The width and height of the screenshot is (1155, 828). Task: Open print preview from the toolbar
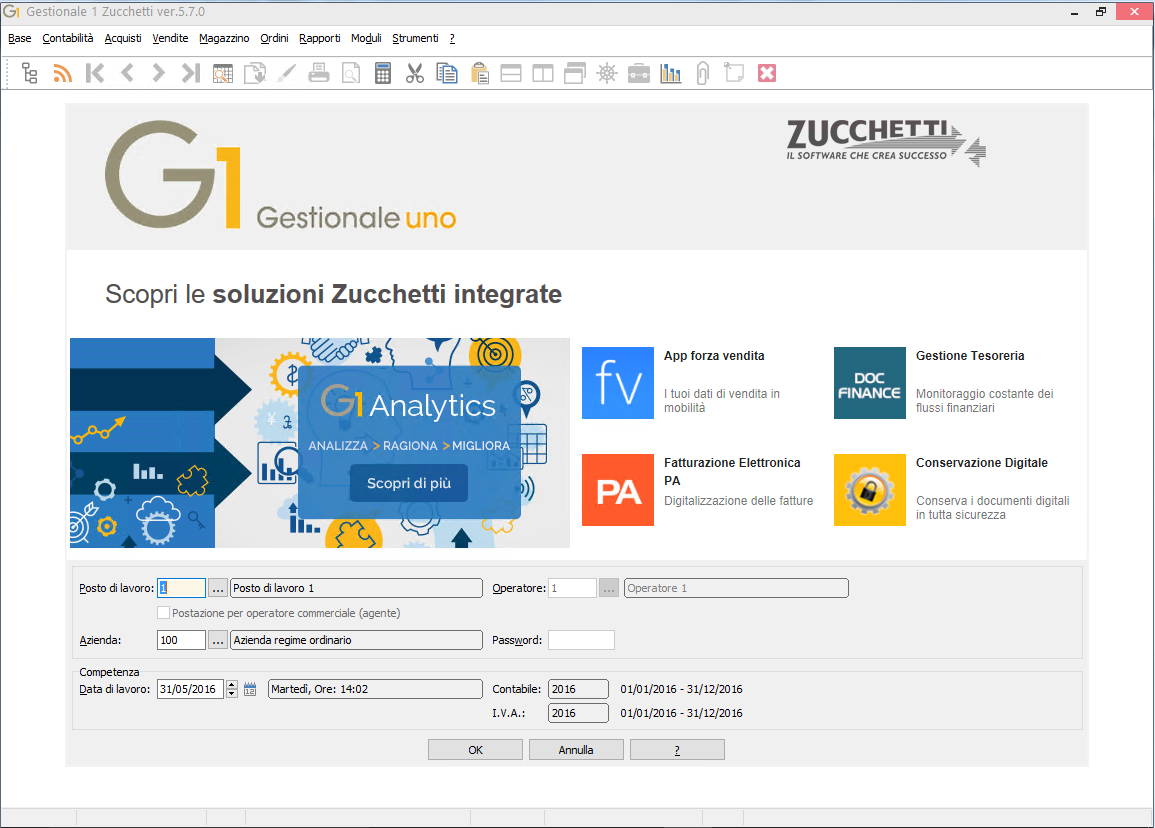click(351, 72)
